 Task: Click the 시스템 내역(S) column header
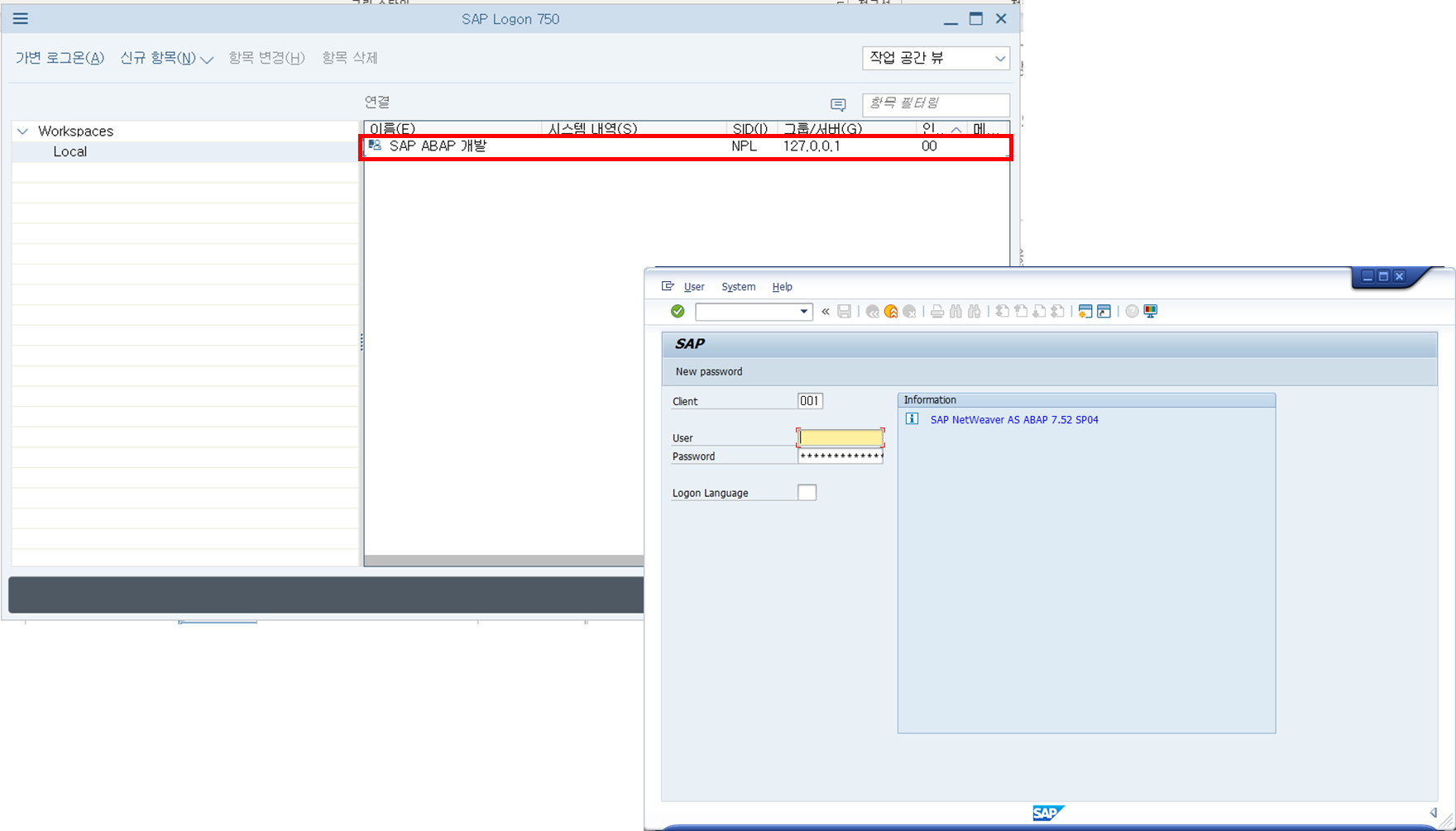click(592, 129)
